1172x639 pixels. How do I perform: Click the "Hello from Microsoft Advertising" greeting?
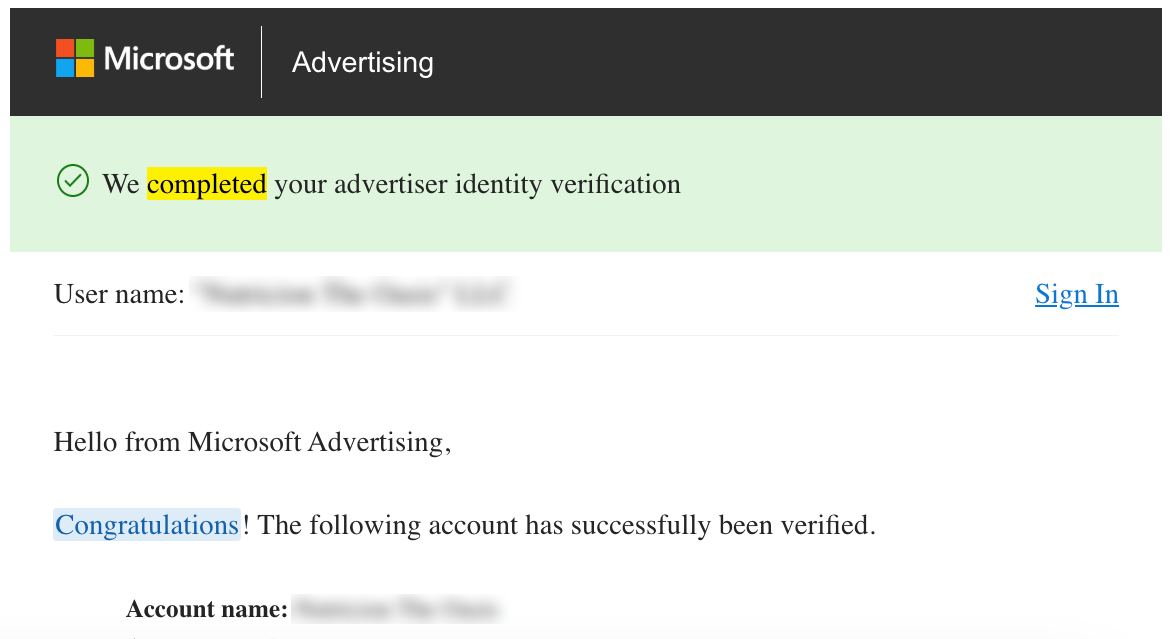(252, 442)
